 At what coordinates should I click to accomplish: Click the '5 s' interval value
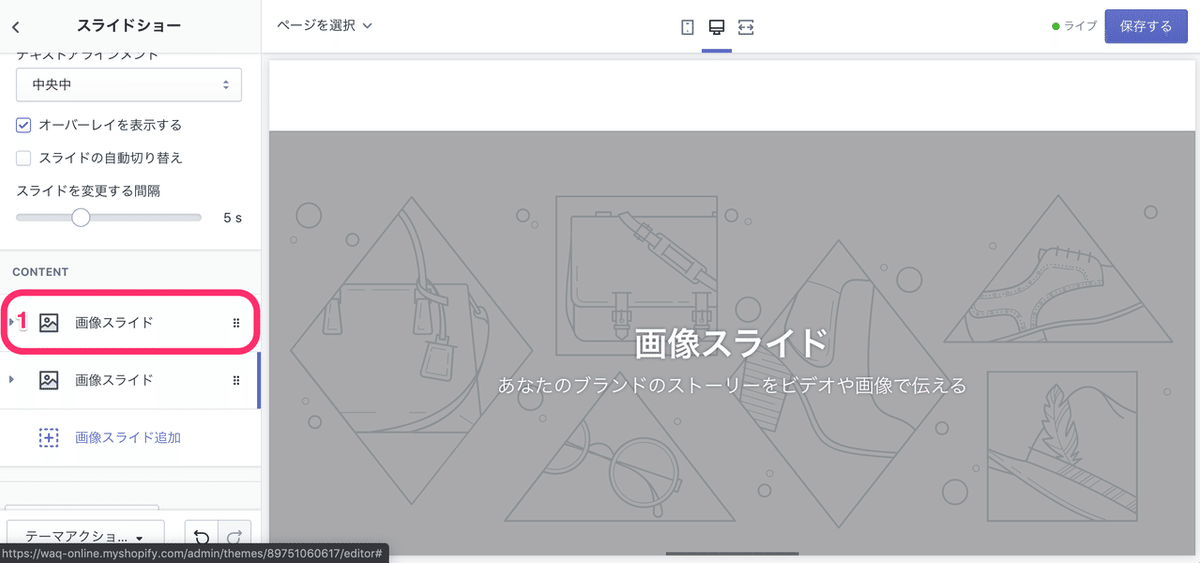click(x=232, y=217)
